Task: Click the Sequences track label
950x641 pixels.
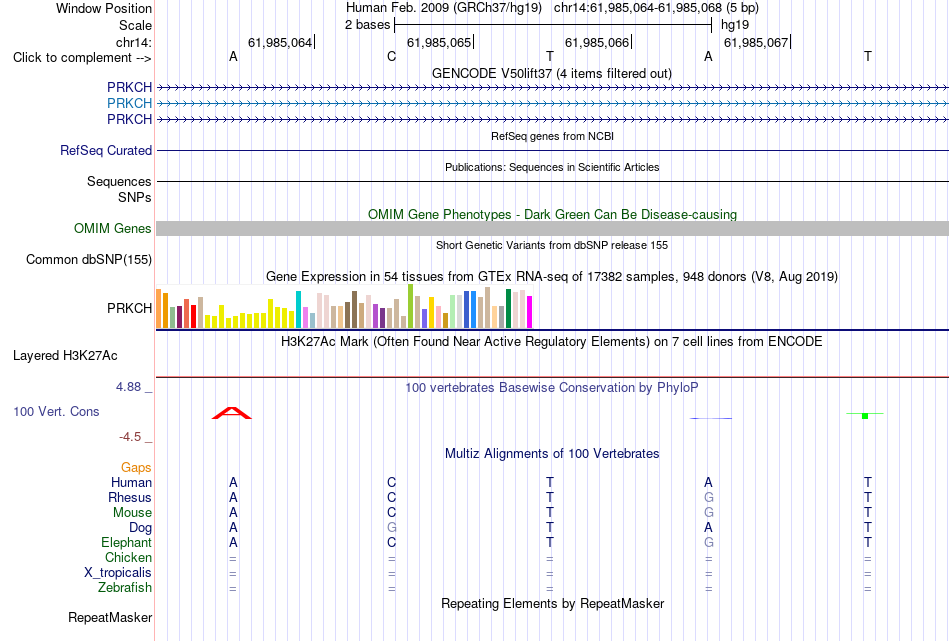Action: tap(119, 181)
